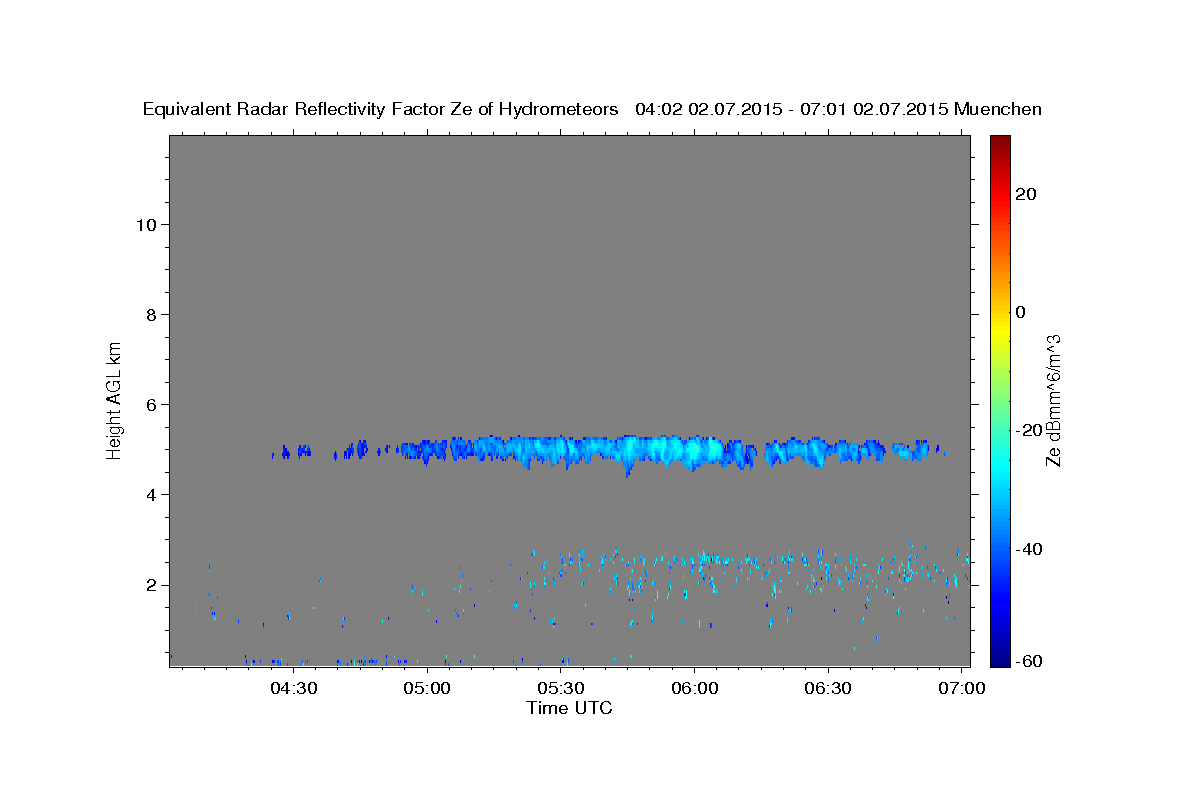This screenshot has width=1200, height=800.
Task: Click the '06:00' time tick label
Action: [x=695, y=689]
